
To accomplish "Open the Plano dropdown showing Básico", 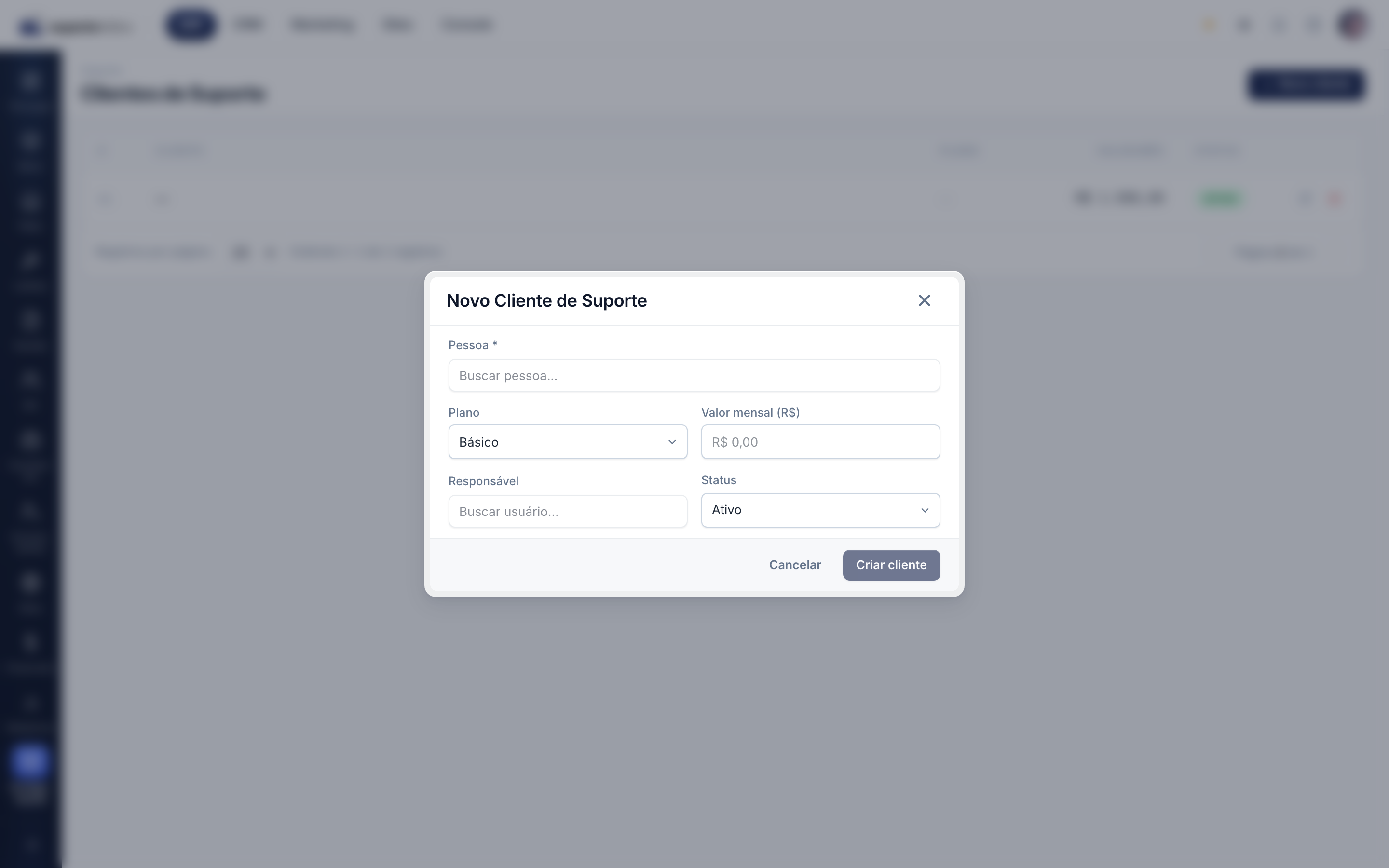I will pyautogui.click(x=568, y=441).
